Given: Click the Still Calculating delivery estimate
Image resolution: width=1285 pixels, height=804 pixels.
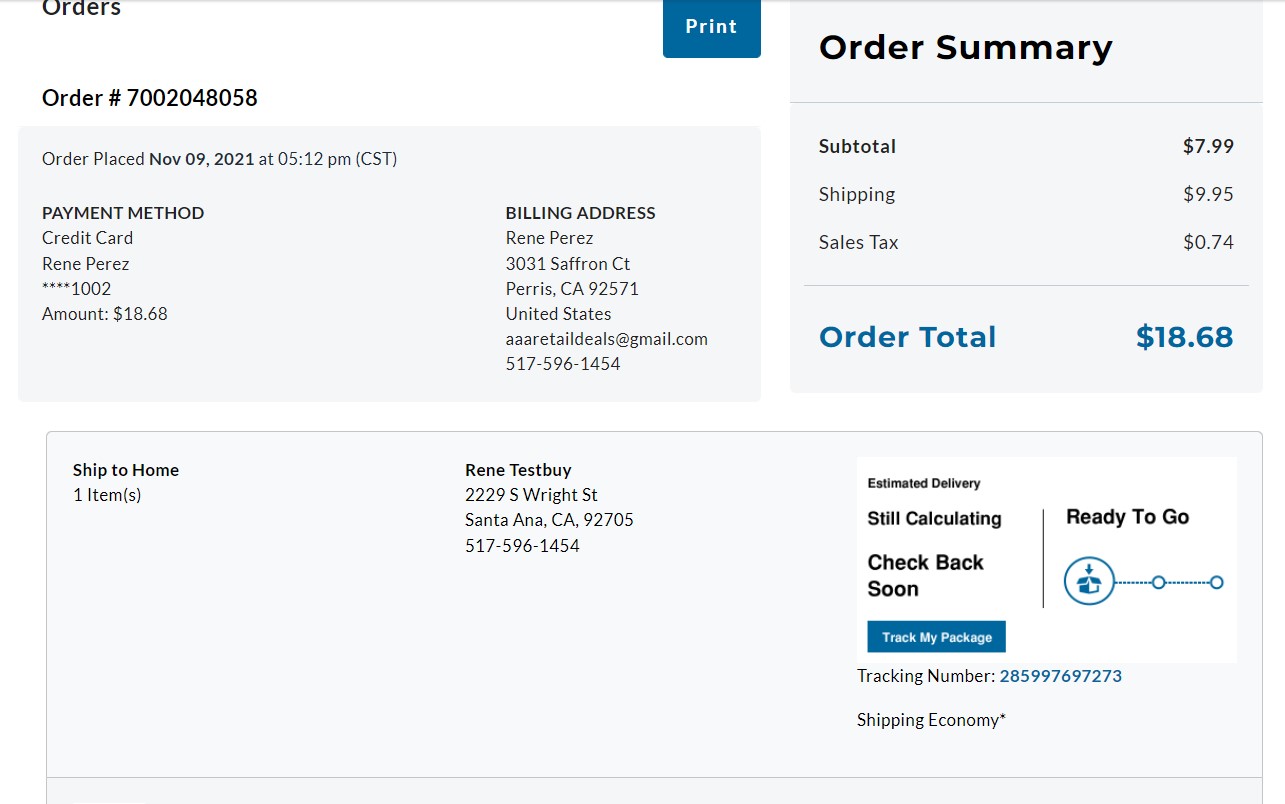Looking at the screenshot, I should (934, 519).
